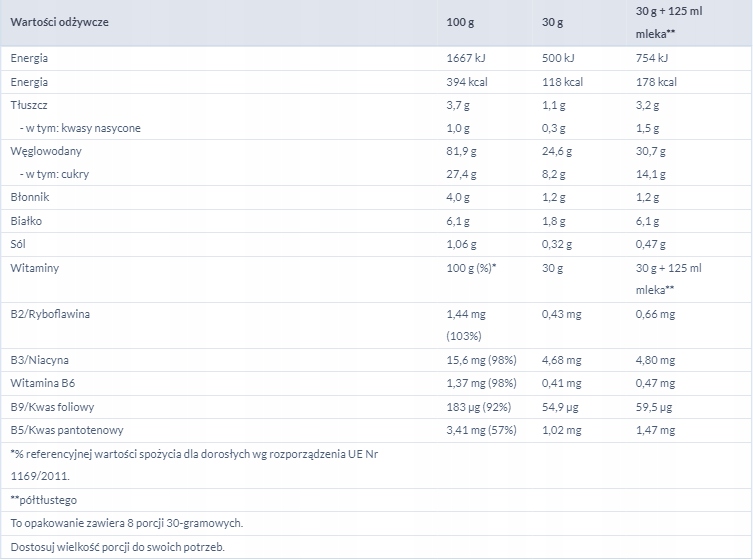
Task: Select the "Błonnik" row label
Action: [30, 198]
